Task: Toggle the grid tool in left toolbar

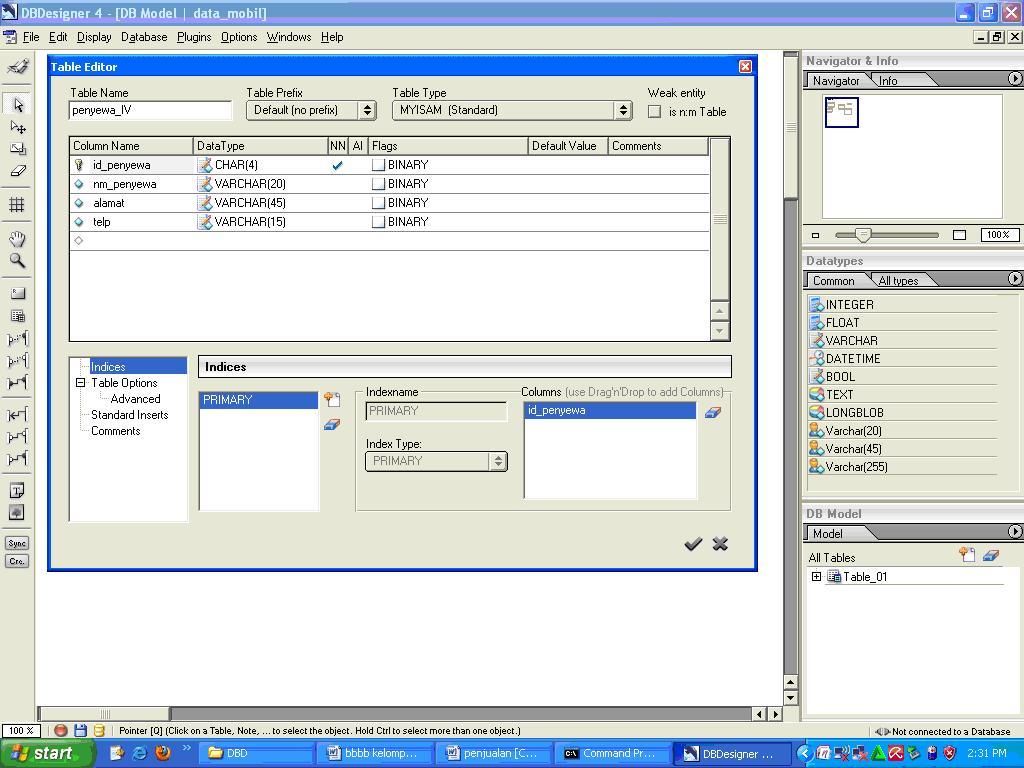Action: (18, 204)
